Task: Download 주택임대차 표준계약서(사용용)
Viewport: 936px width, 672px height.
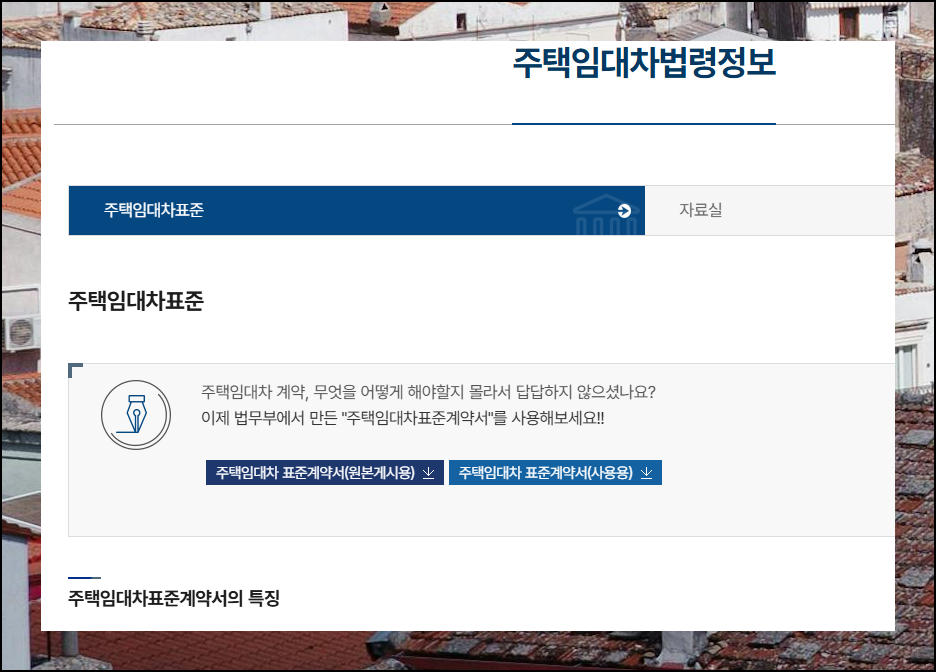Action: tap(555, 473)
